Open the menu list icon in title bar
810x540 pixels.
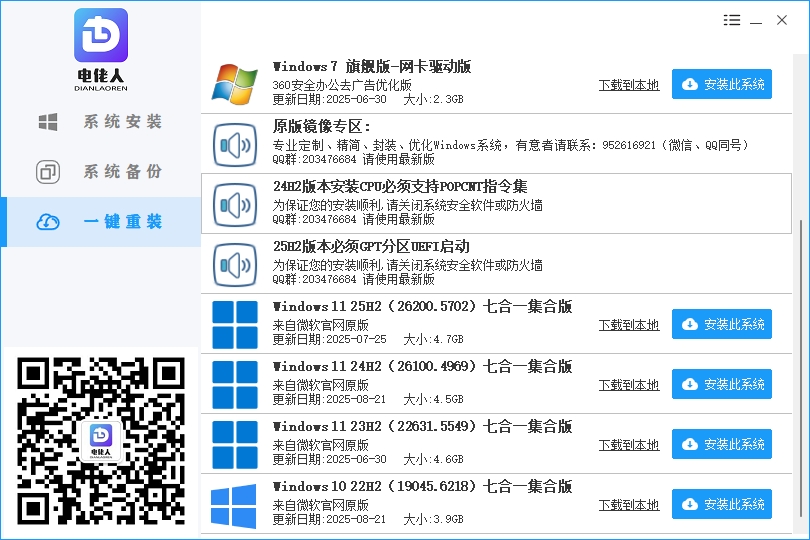coord(732,20)
